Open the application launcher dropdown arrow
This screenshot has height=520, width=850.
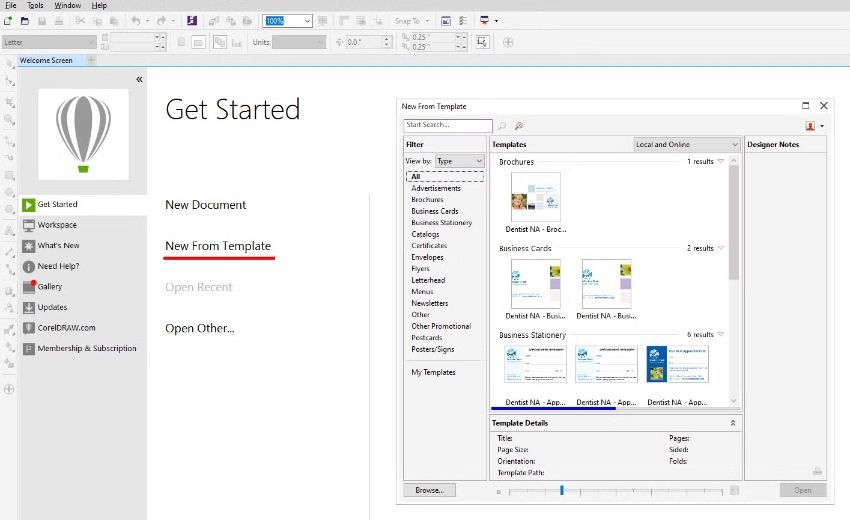pyautogui.click(x=497, y=21)
